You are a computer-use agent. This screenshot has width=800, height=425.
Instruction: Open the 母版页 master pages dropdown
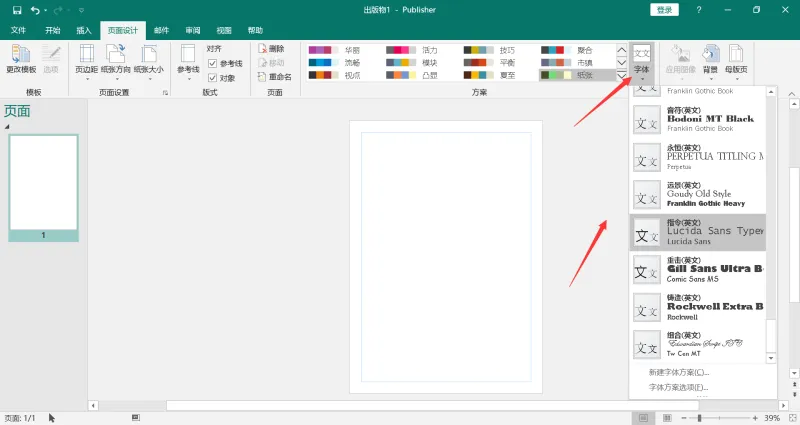coord(736,62)
